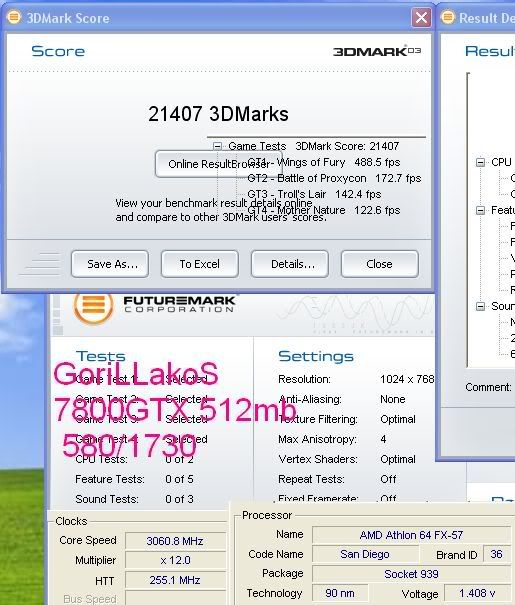Select GT2 - Battle of Proxycon result row

tap(334, 178)
